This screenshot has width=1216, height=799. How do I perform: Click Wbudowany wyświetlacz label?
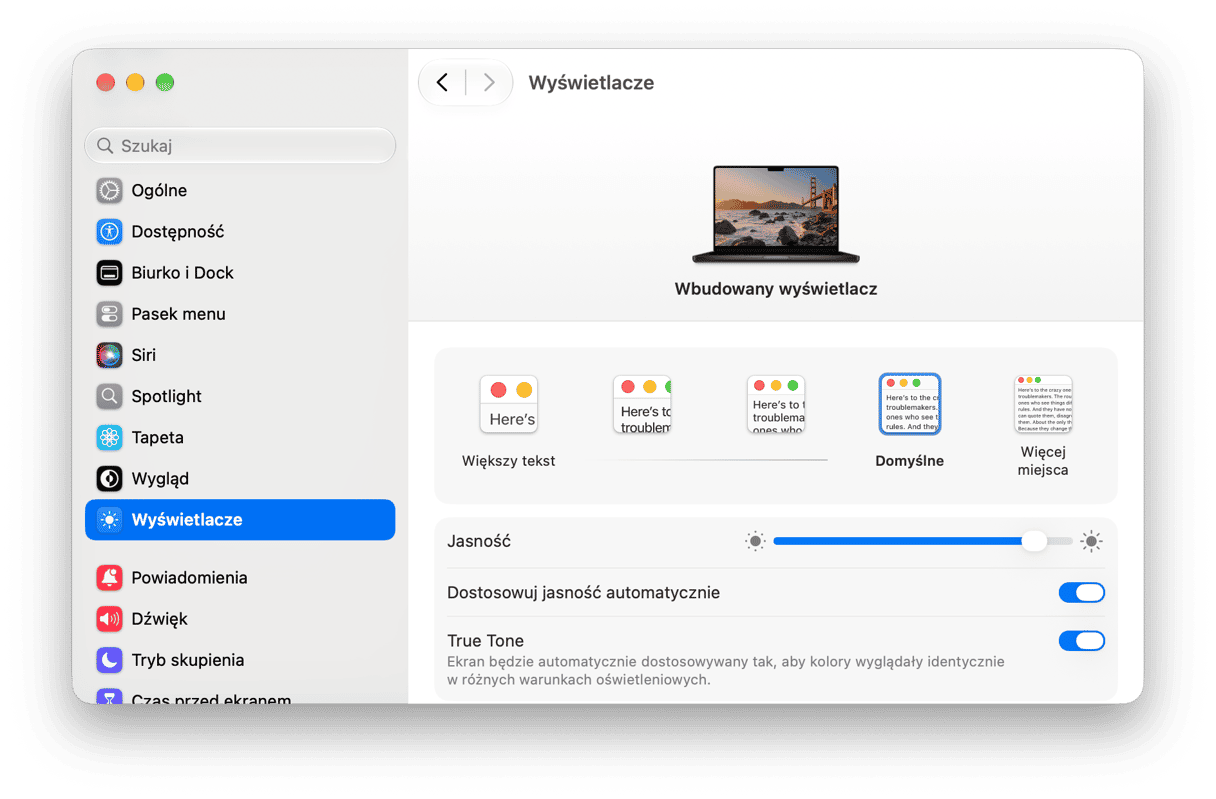pos(776,289)
